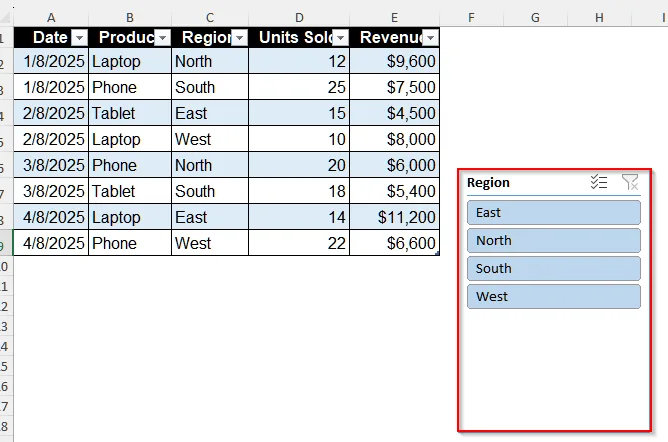Click the $11,200 revenue cell
The image size is (668, 442).
(394, 217)
